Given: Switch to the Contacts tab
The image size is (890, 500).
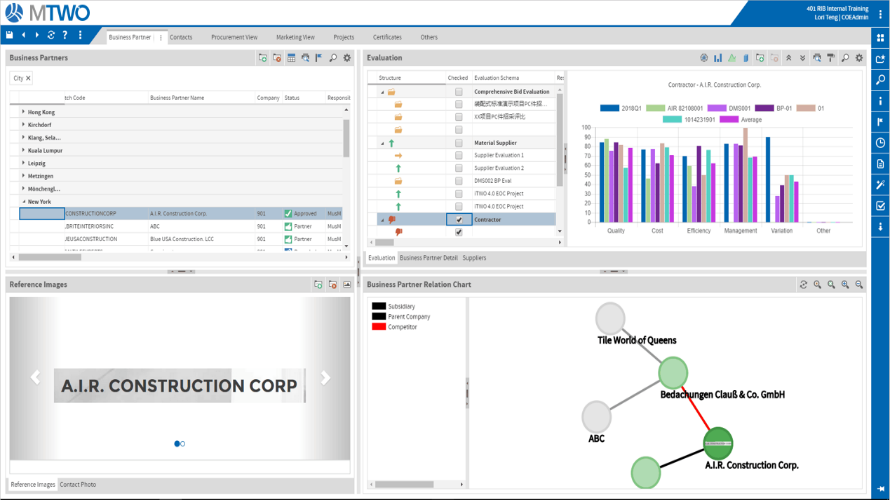Looking at the screenshot, I should tap(181, 37).
